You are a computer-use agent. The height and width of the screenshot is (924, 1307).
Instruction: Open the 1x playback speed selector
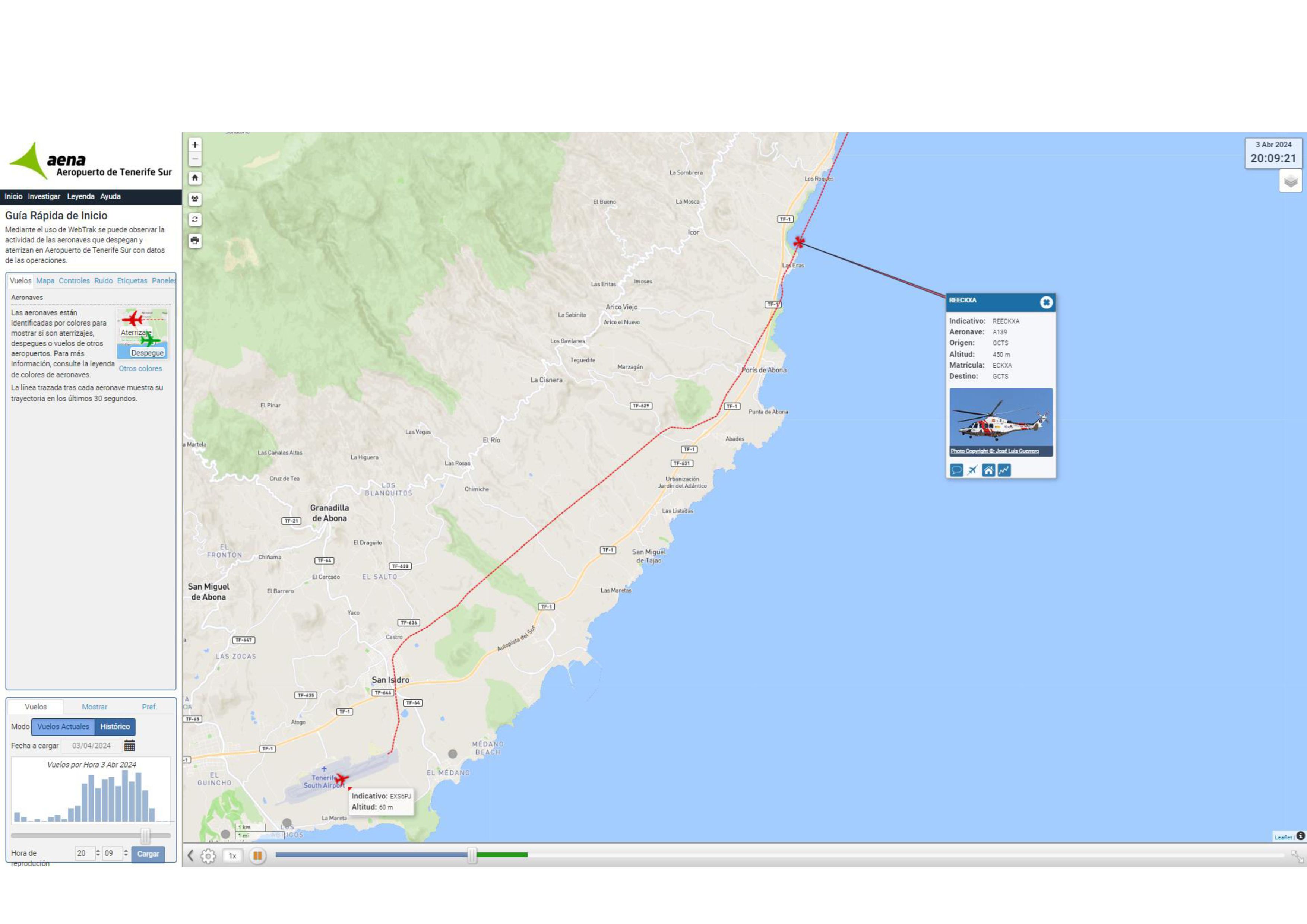click(232, 856)
